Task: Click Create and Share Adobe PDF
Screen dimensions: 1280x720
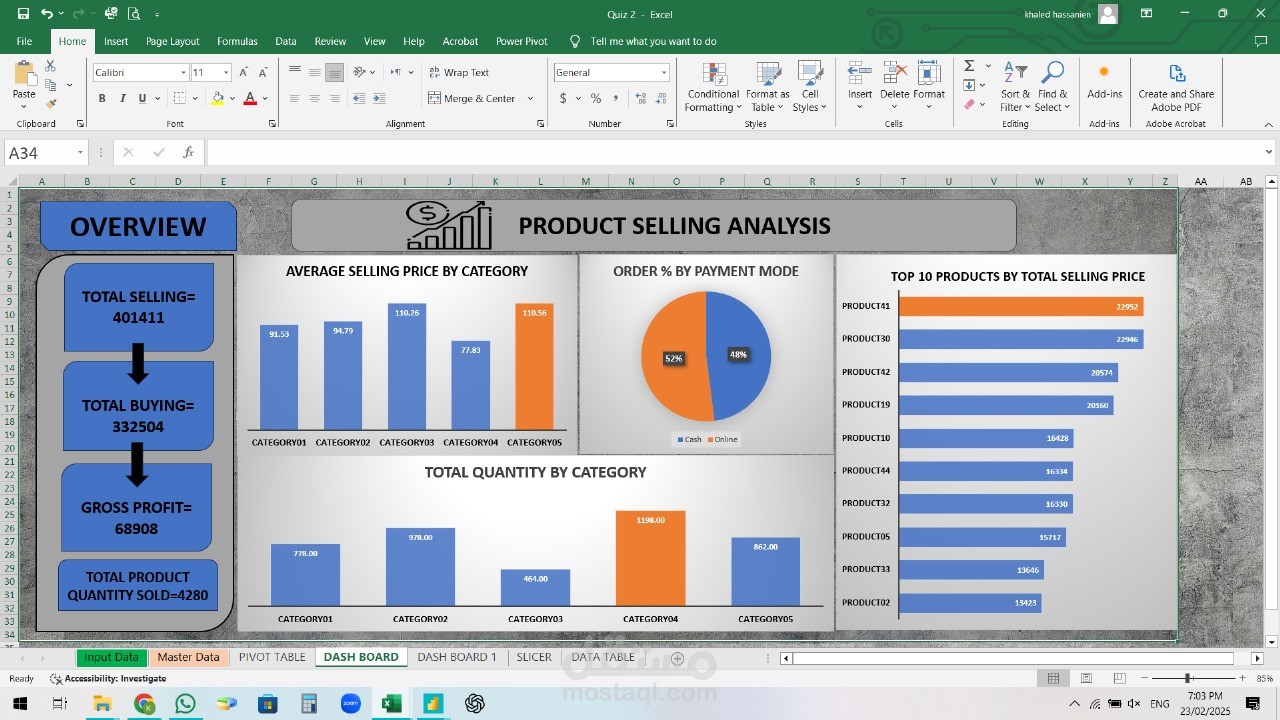Action: pyautogui.click(x=1176, y=88)
